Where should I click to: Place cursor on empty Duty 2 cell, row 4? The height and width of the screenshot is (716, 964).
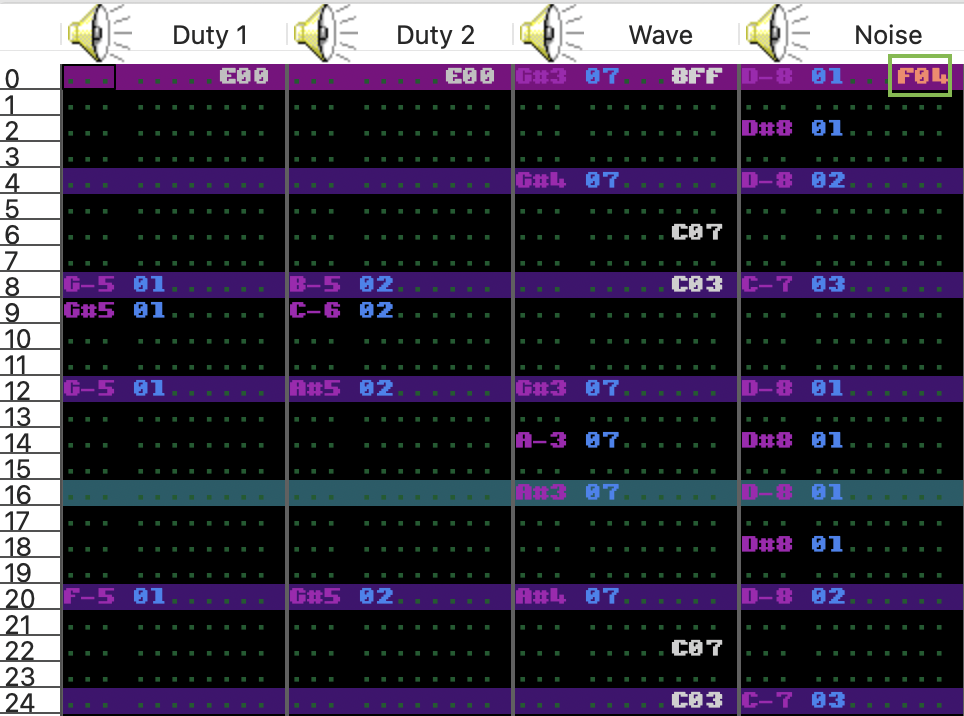400,181
